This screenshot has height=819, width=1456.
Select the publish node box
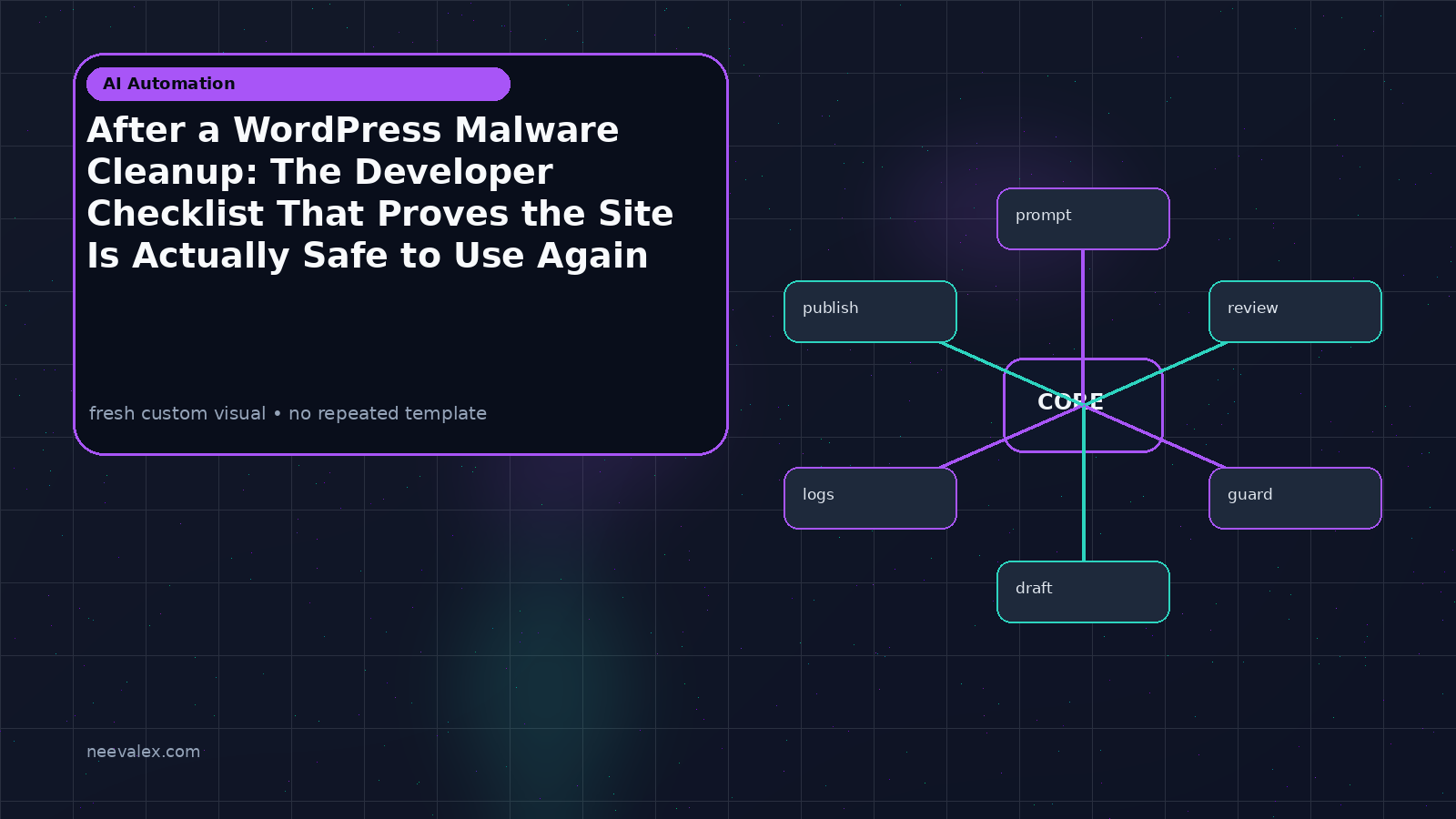pos(870,311)
